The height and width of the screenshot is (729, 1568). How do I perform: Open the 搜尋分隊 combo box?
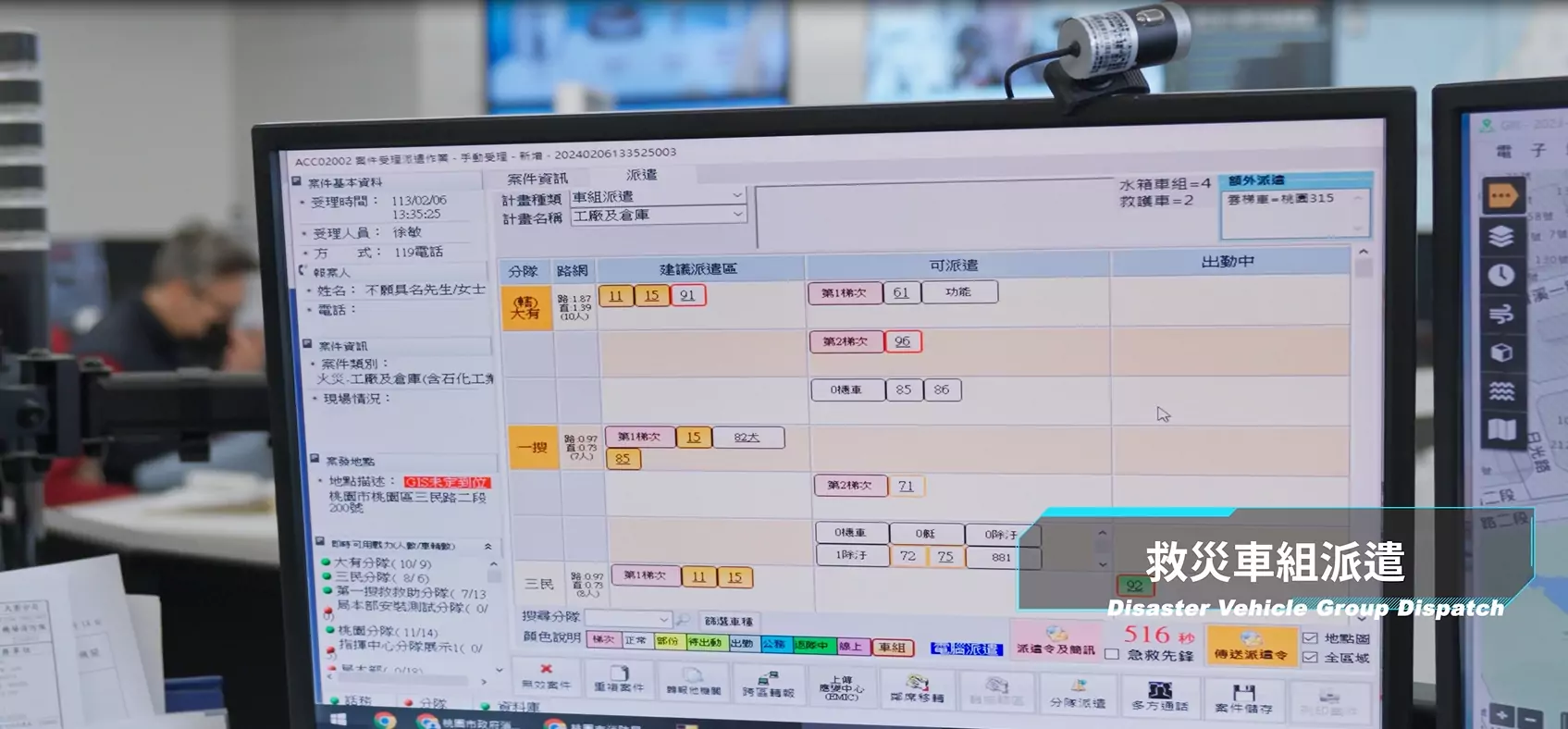pyautogui.click(x=628, y=618)
